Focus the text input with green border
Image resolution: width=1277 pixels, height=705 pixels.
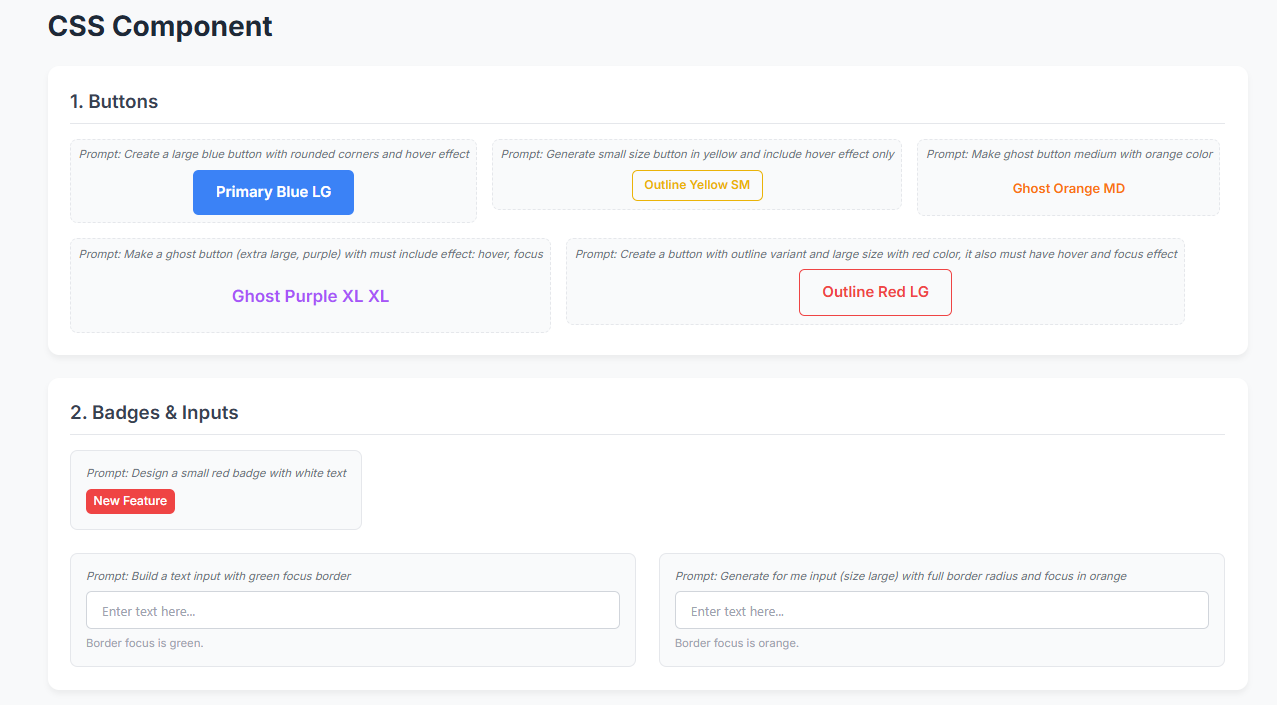(352, 610)
